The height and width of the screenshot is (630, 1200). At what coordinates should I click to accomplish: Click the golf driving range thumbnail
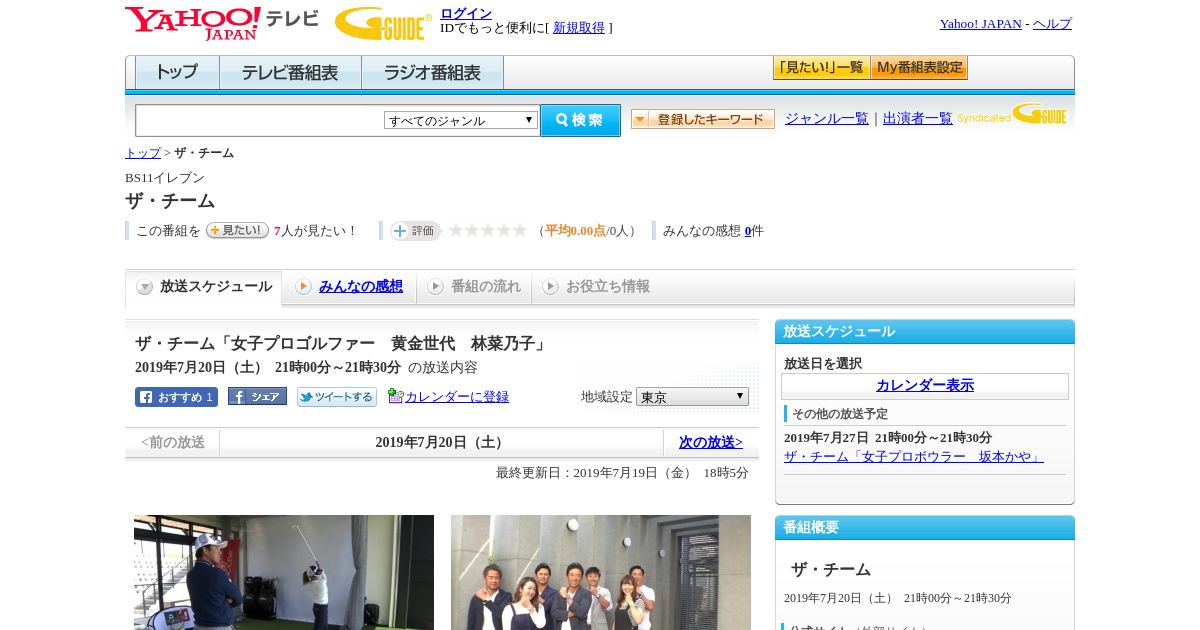tap(284, 572)
